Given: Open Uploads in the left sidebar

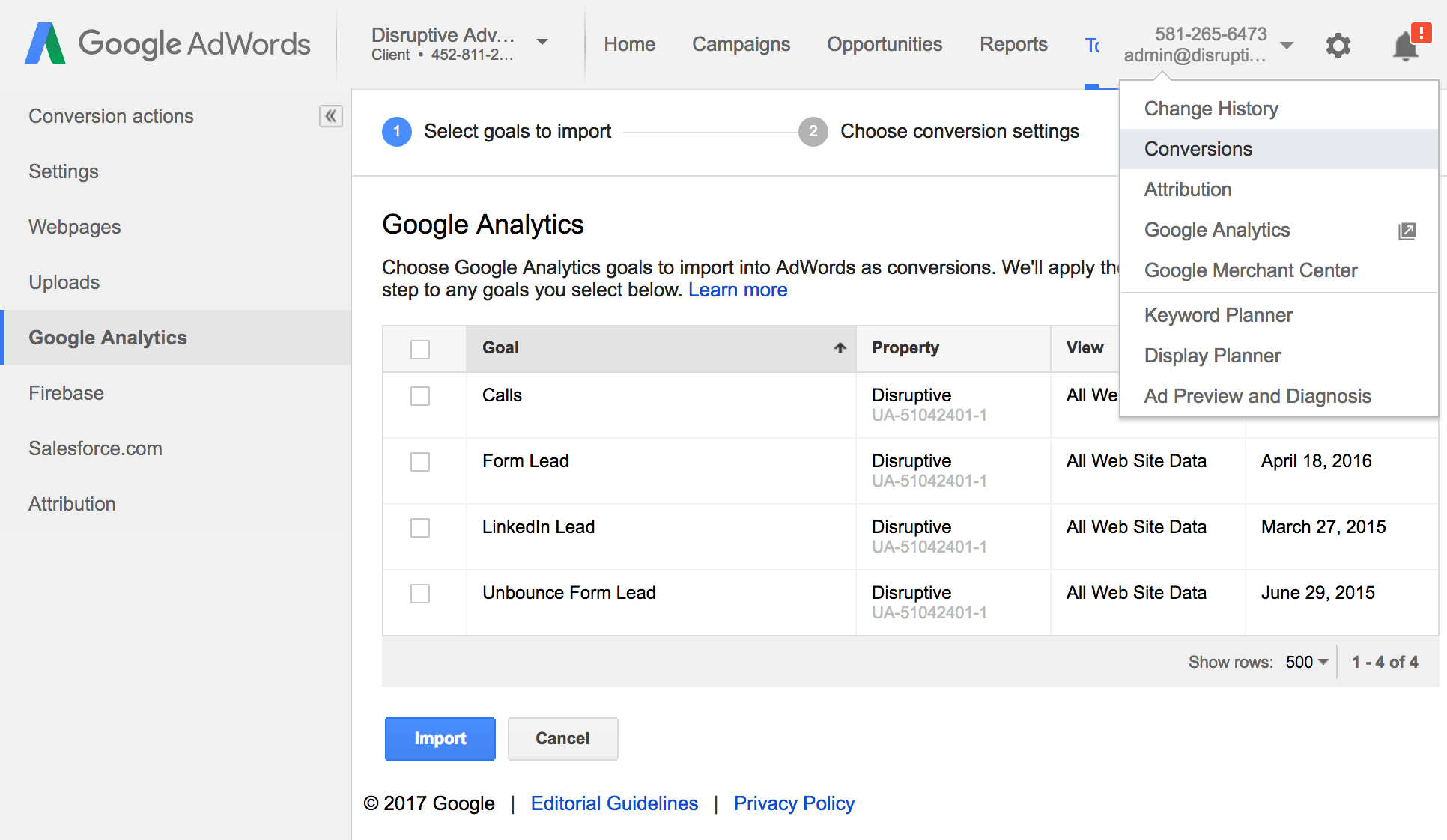Looking at the screenshot, I should [175, 282].
